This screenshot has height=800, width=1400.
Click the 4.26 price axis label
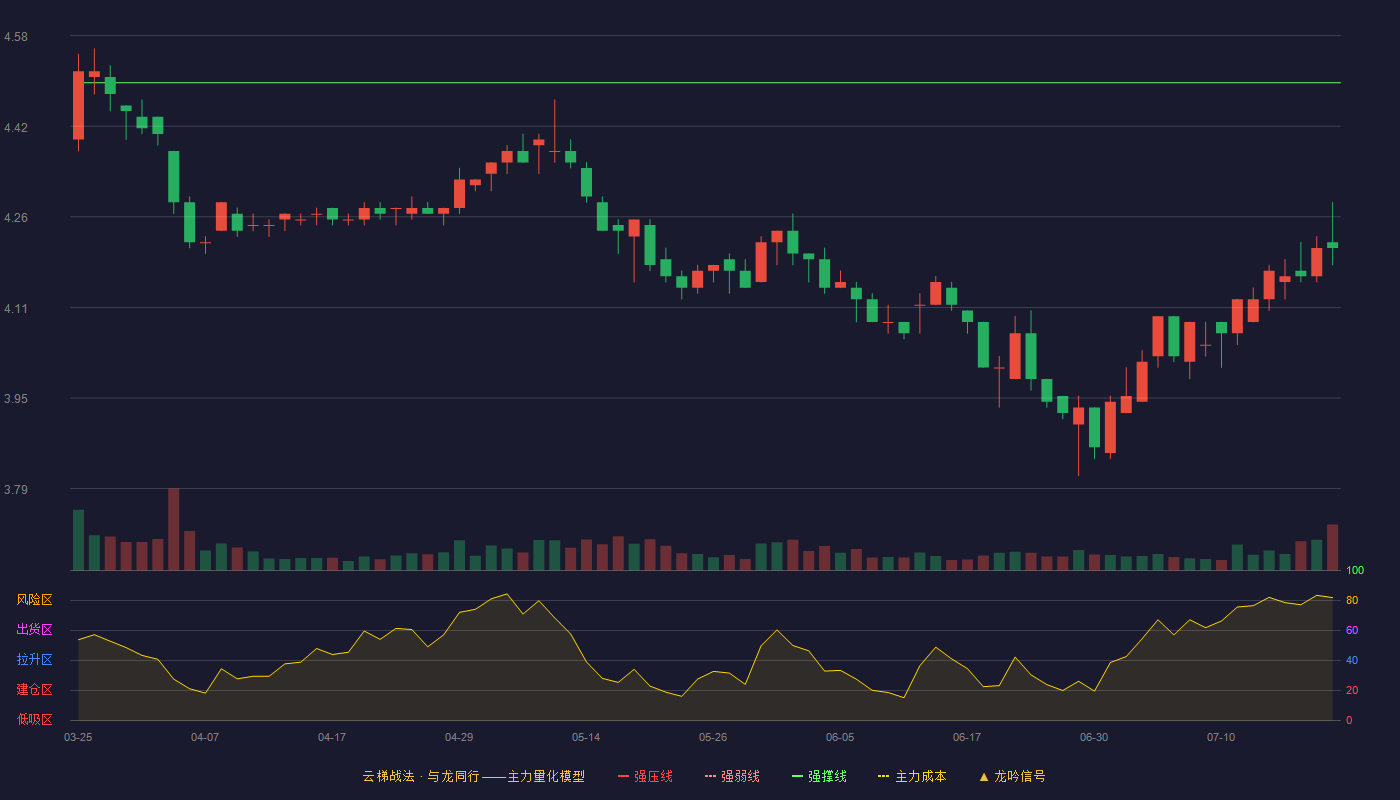tap(16, 218)
